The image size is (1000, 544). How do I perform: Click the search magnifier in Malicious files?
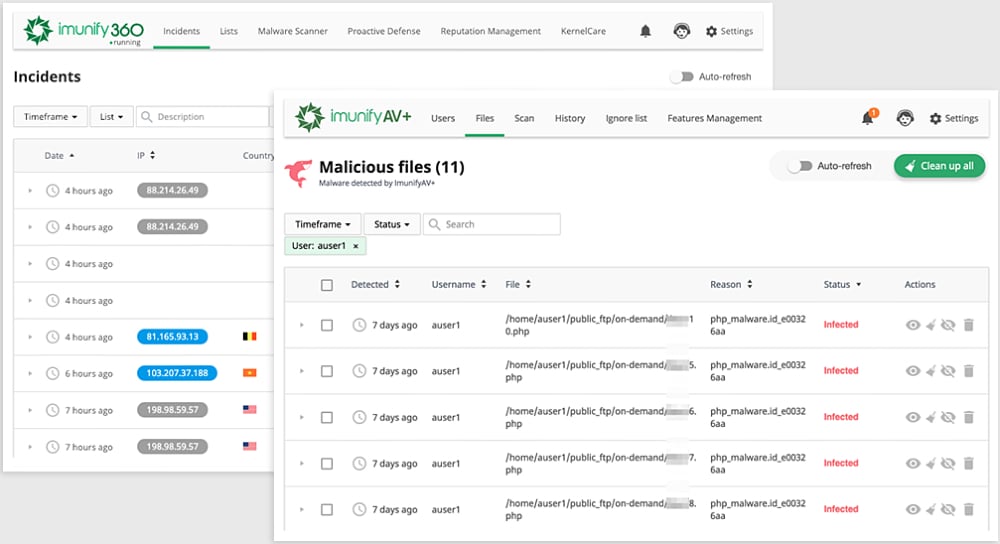click(434, 224)
